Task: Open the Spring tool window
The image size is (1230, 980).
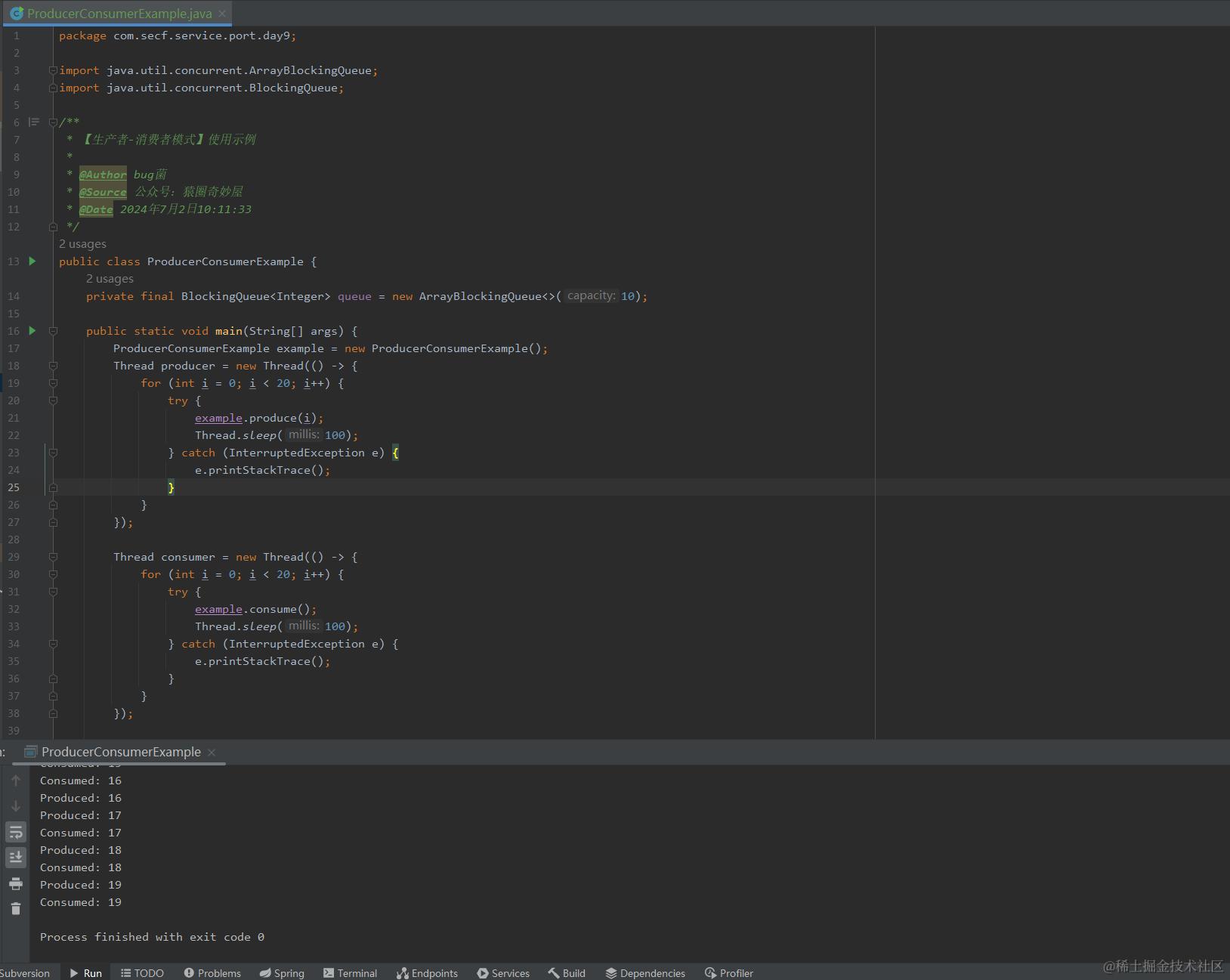Action: pos(282,972)
